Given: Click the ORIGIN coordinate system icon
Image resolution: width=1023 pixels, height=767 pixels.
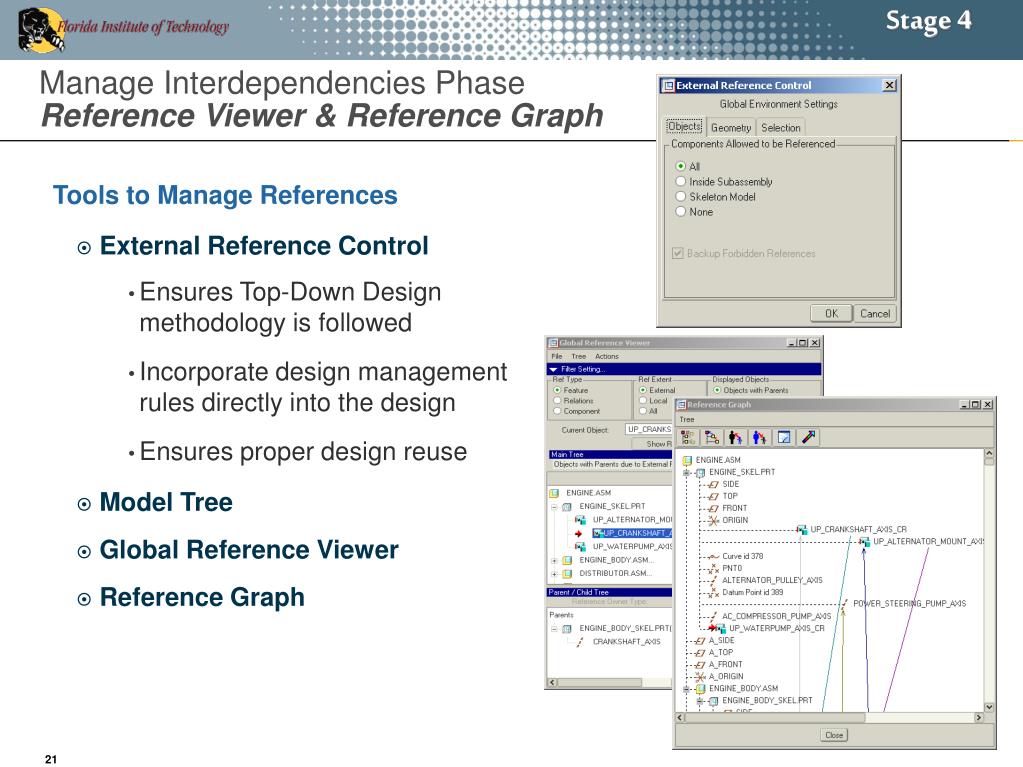Looking at the screenshot, I should (713, 520).
